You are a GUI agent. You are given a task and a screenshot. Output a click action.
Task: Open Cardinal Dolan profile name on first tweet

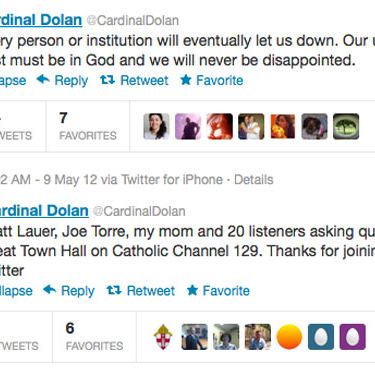[41, 20]
